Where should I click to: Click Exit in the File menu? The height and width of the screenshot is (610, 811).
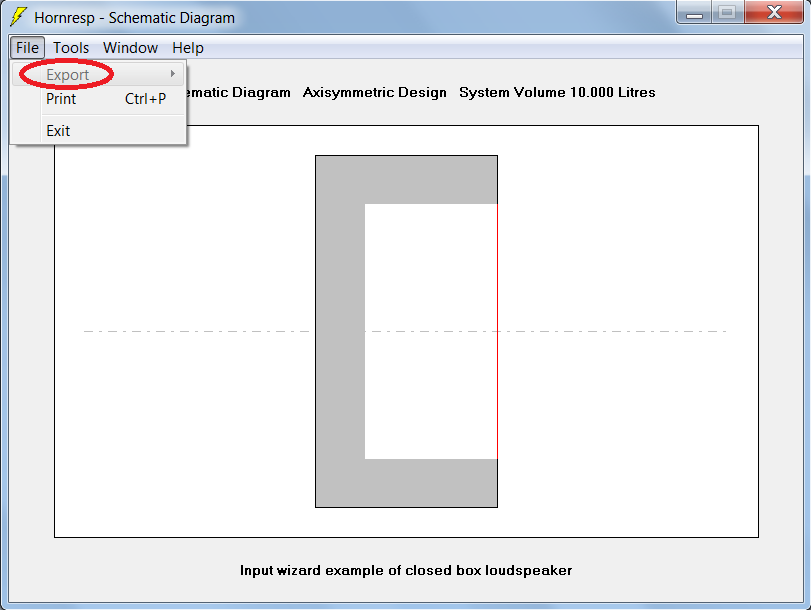[98, 131]
